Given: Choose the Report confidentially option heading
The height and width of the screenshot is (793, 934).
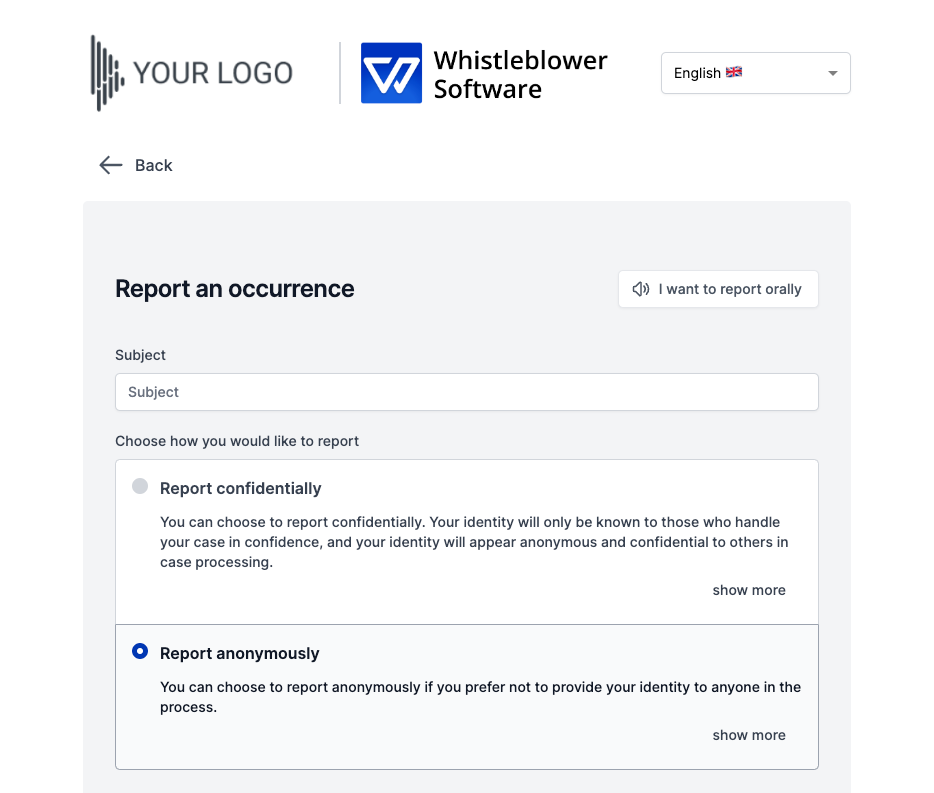Looking at the screenshot, I should click(x=241, y=489).
